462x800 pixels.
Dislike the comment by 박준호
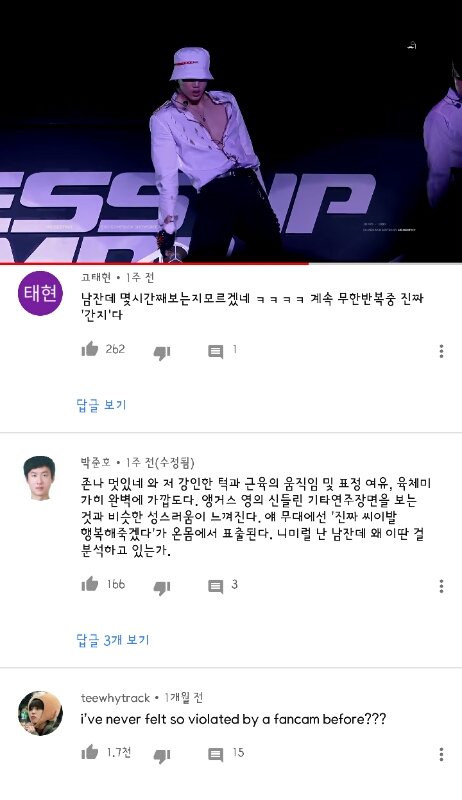(162, 587)
